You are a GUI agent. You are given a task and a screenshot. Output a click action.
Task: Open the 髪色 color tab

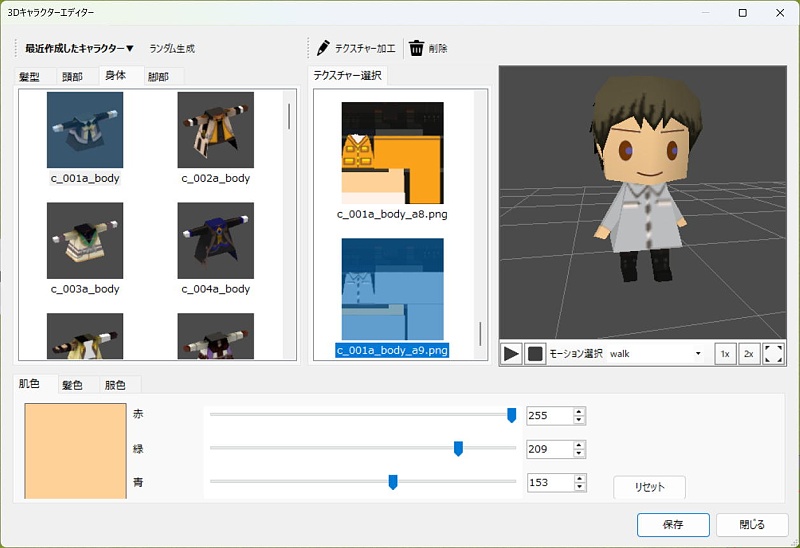tap(72, 385)
